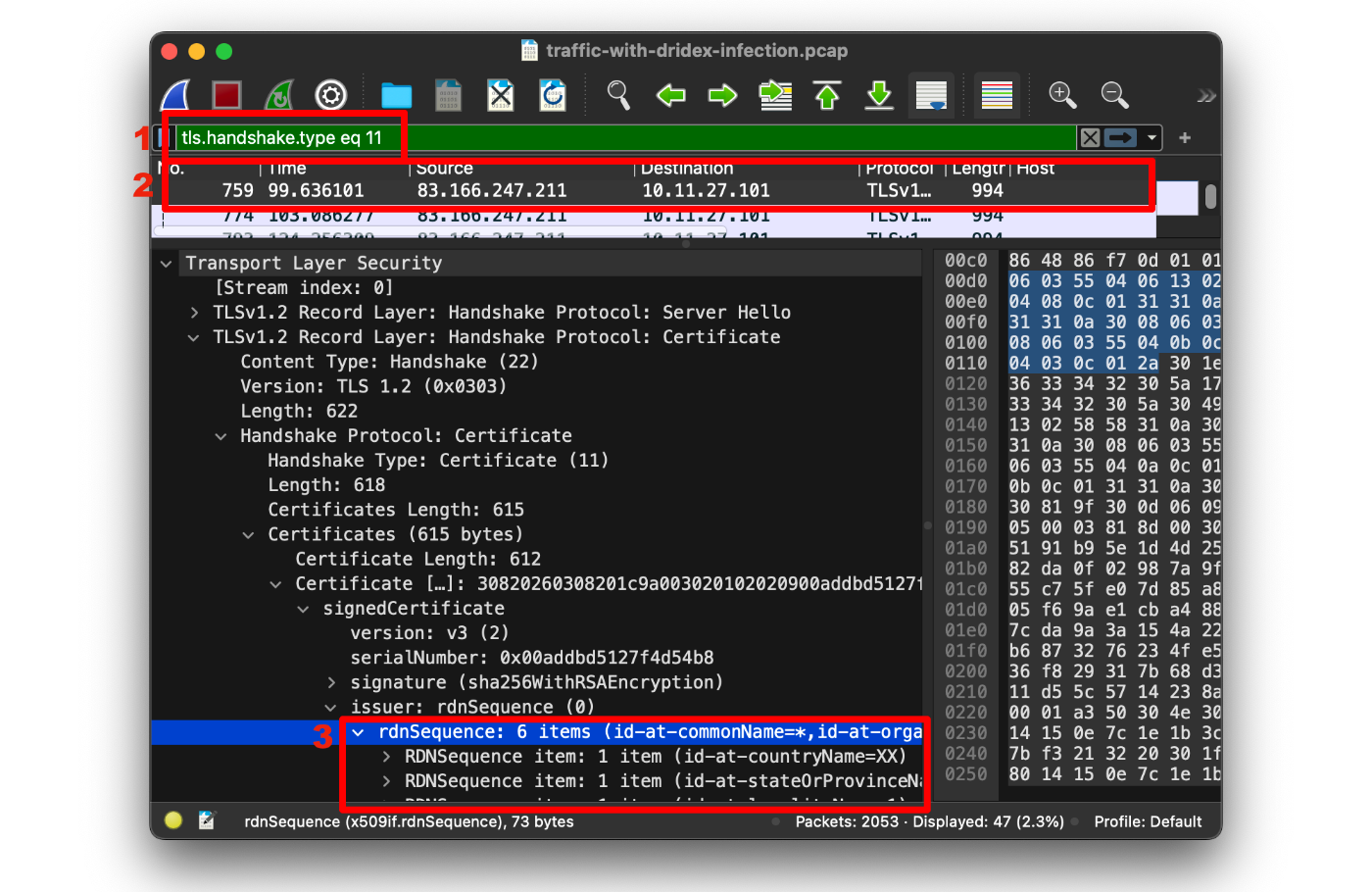Stop the running capture
The height and width of the screenshot is (892, 1372).
(x=226, y=95)
